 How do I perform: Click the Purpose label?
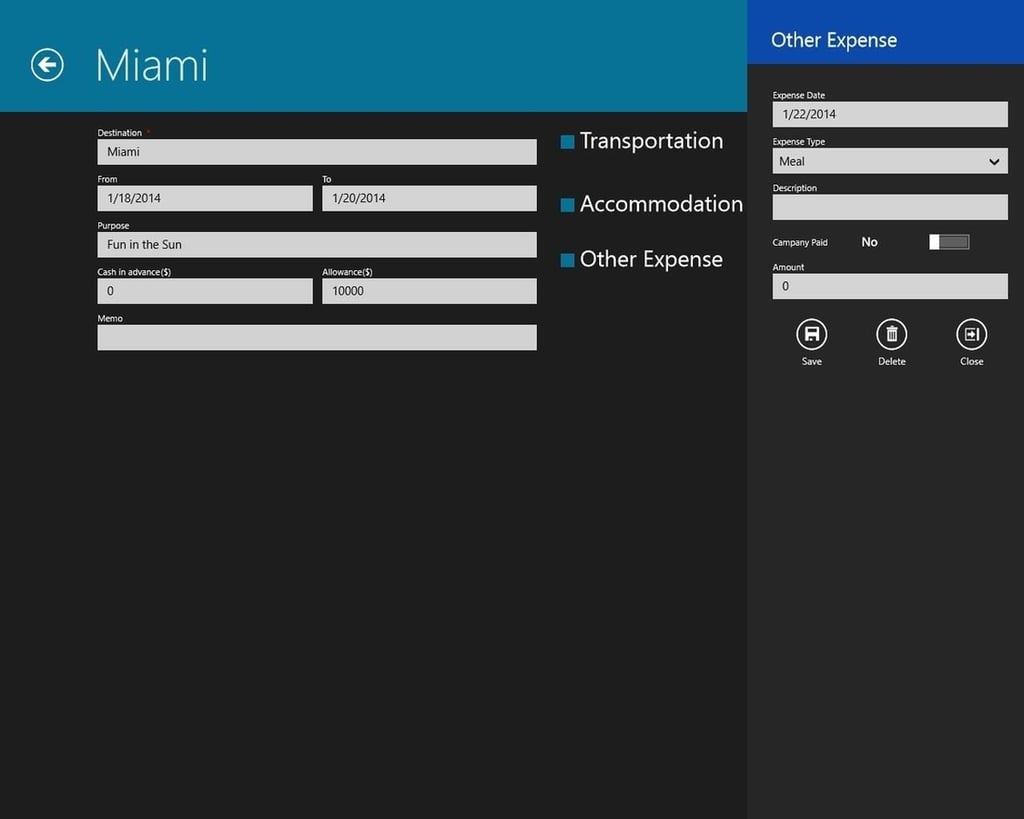(113, 225)
